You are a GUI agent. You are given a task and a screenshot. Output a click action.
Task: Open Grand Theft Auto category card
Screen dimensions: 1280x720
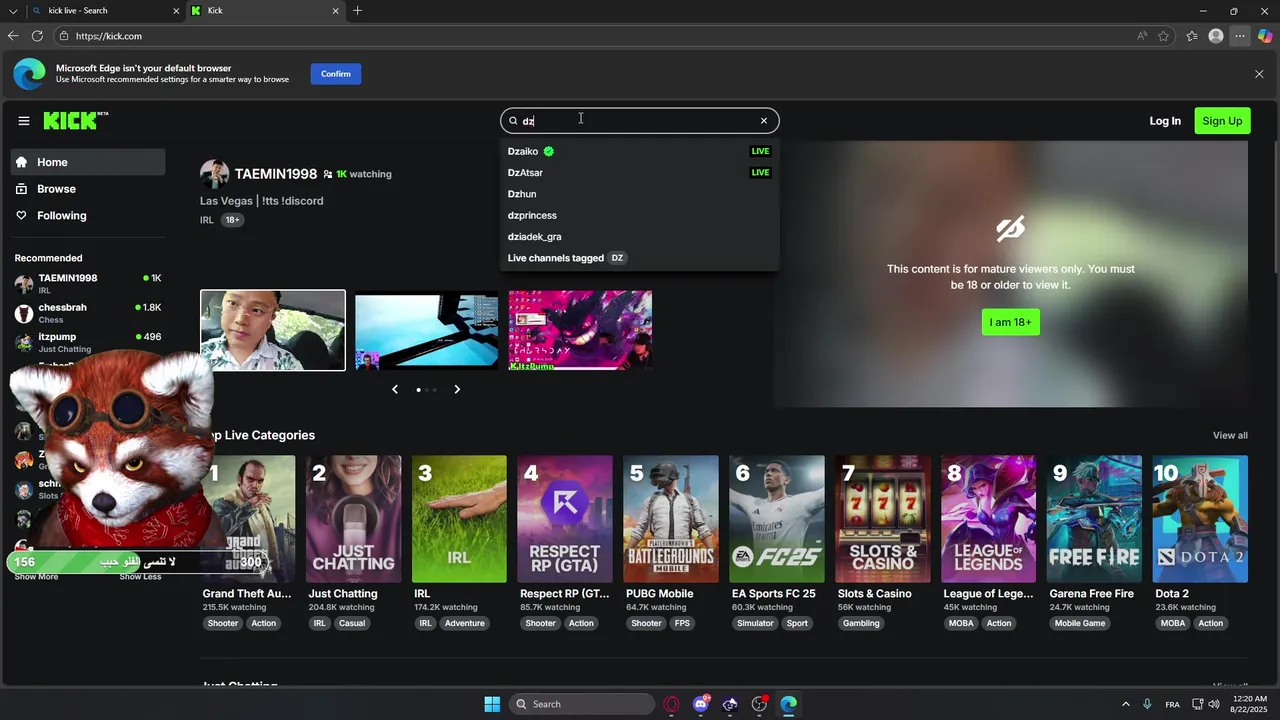(249, 519)
